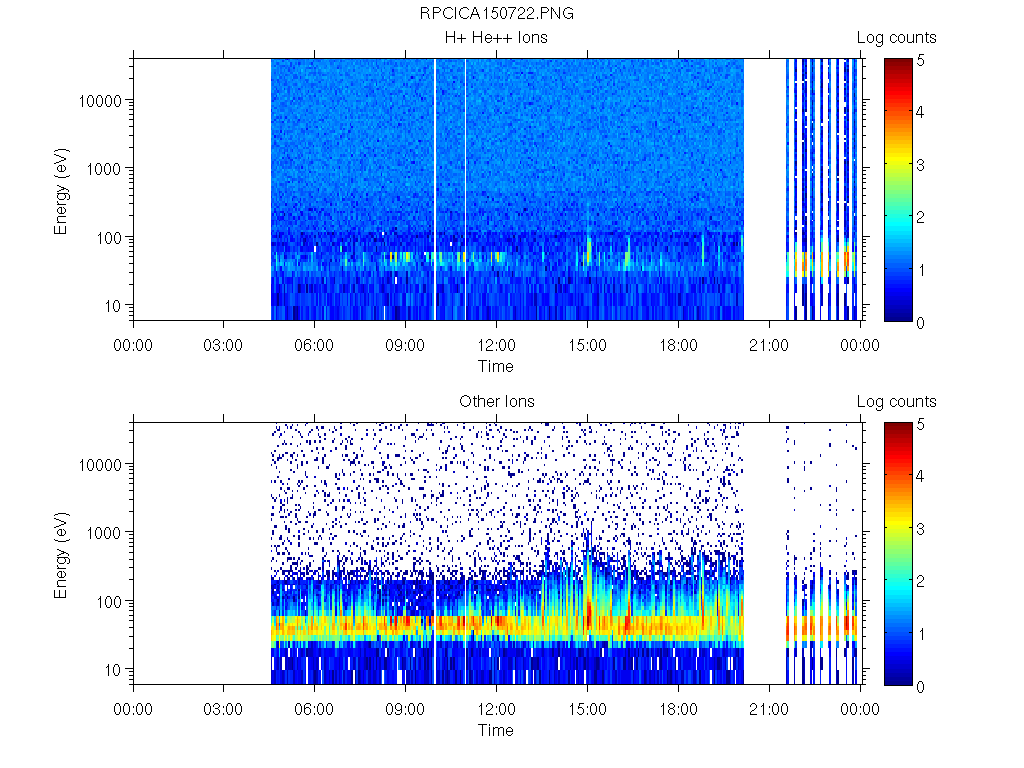
Task: Click the 10000 energy tick on top plot
Action: (100, 101)
